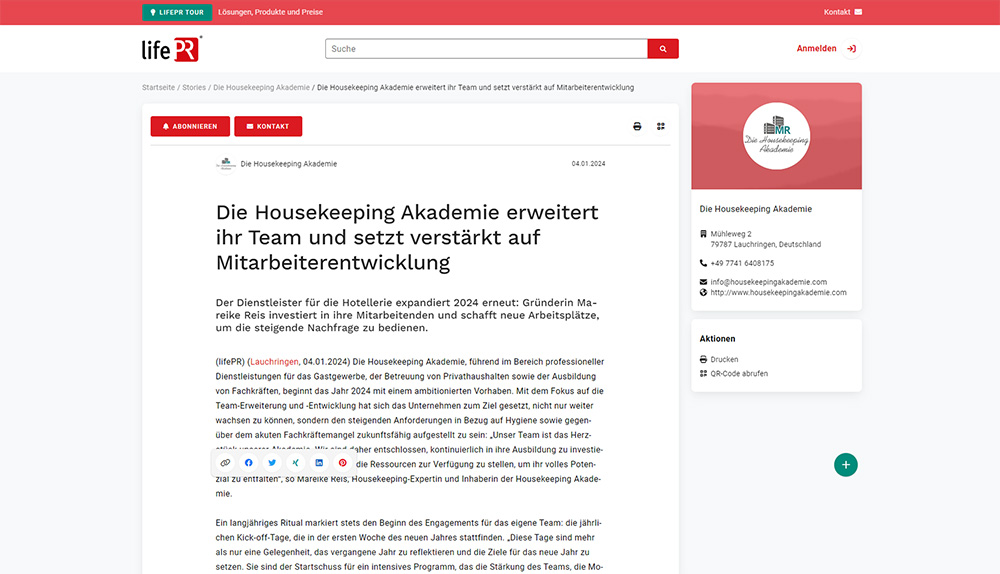Open the Anmelden login link

pos(816,48)
